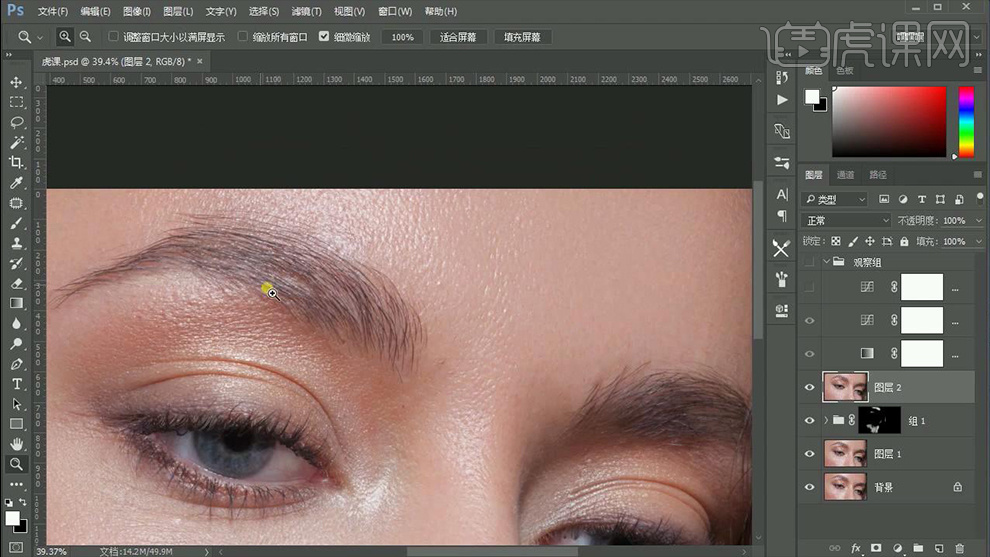
Task: Add a layer mask
Action: 876,548
